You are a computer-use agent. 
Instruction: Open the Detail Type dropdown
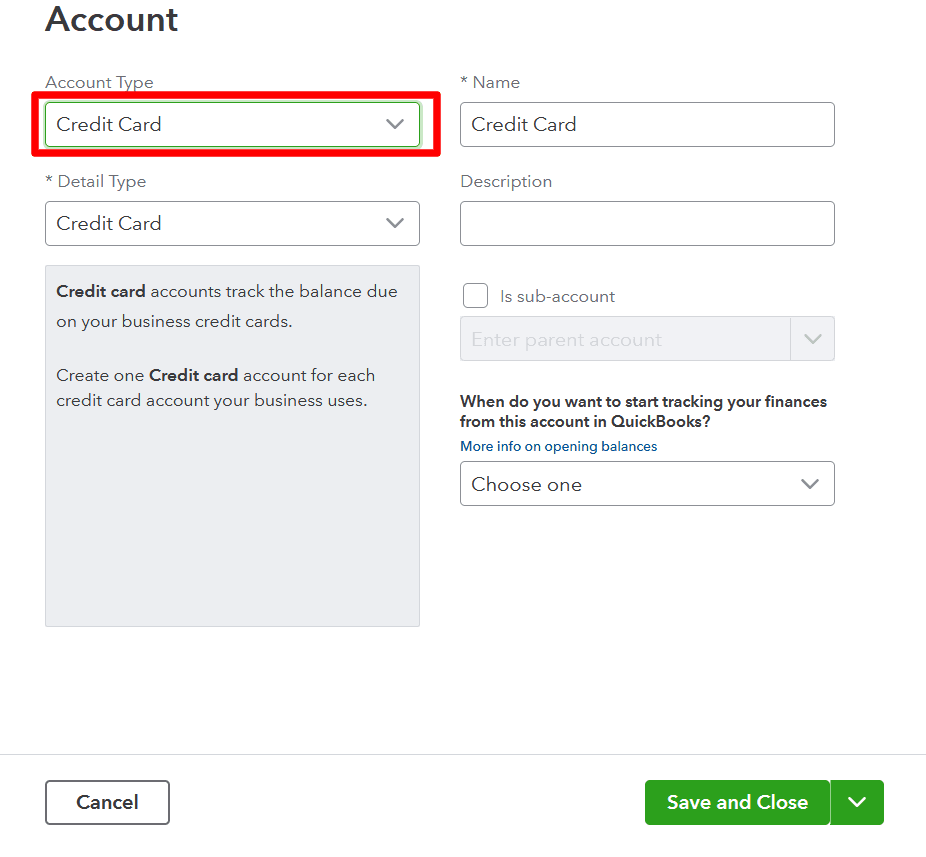coord(232,223)
